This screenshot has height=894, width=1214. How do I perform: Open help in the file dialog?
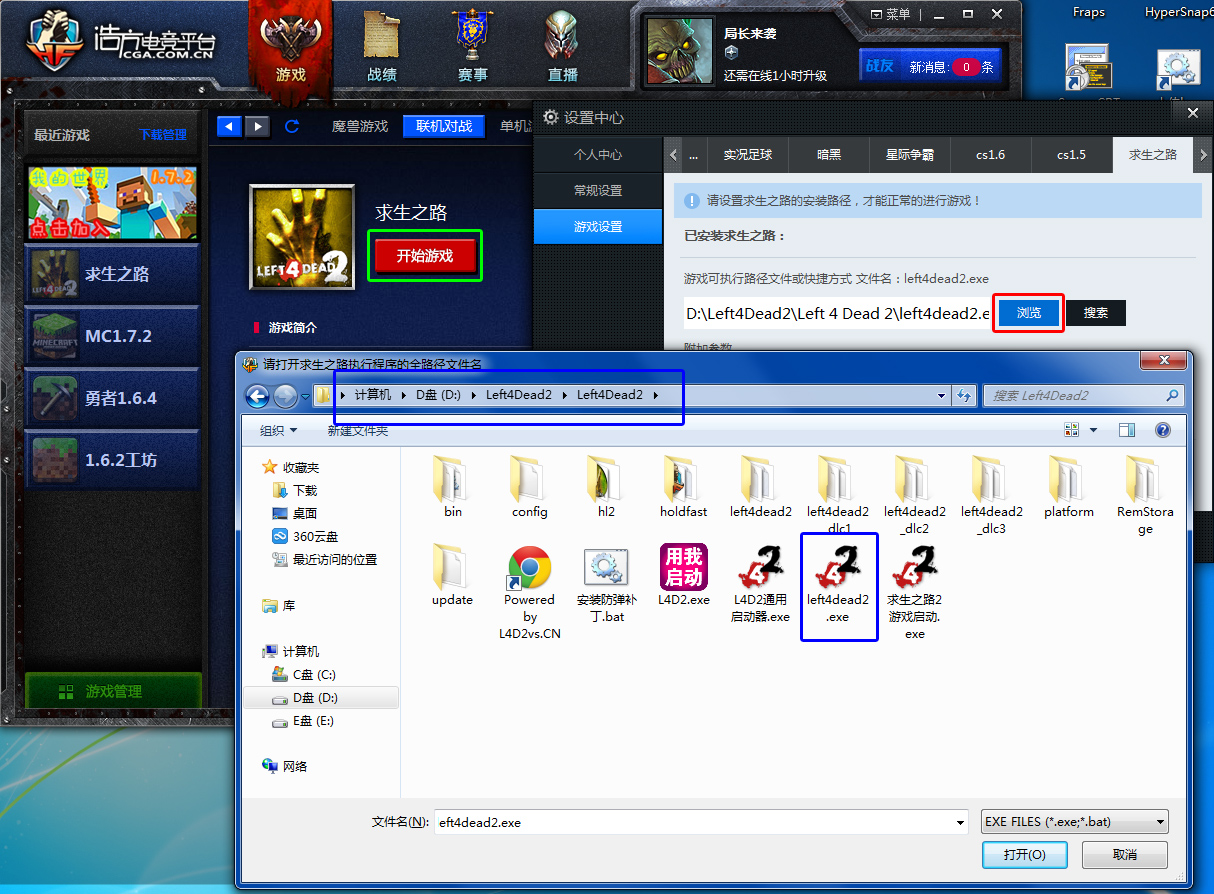(x=1163, y=430)
